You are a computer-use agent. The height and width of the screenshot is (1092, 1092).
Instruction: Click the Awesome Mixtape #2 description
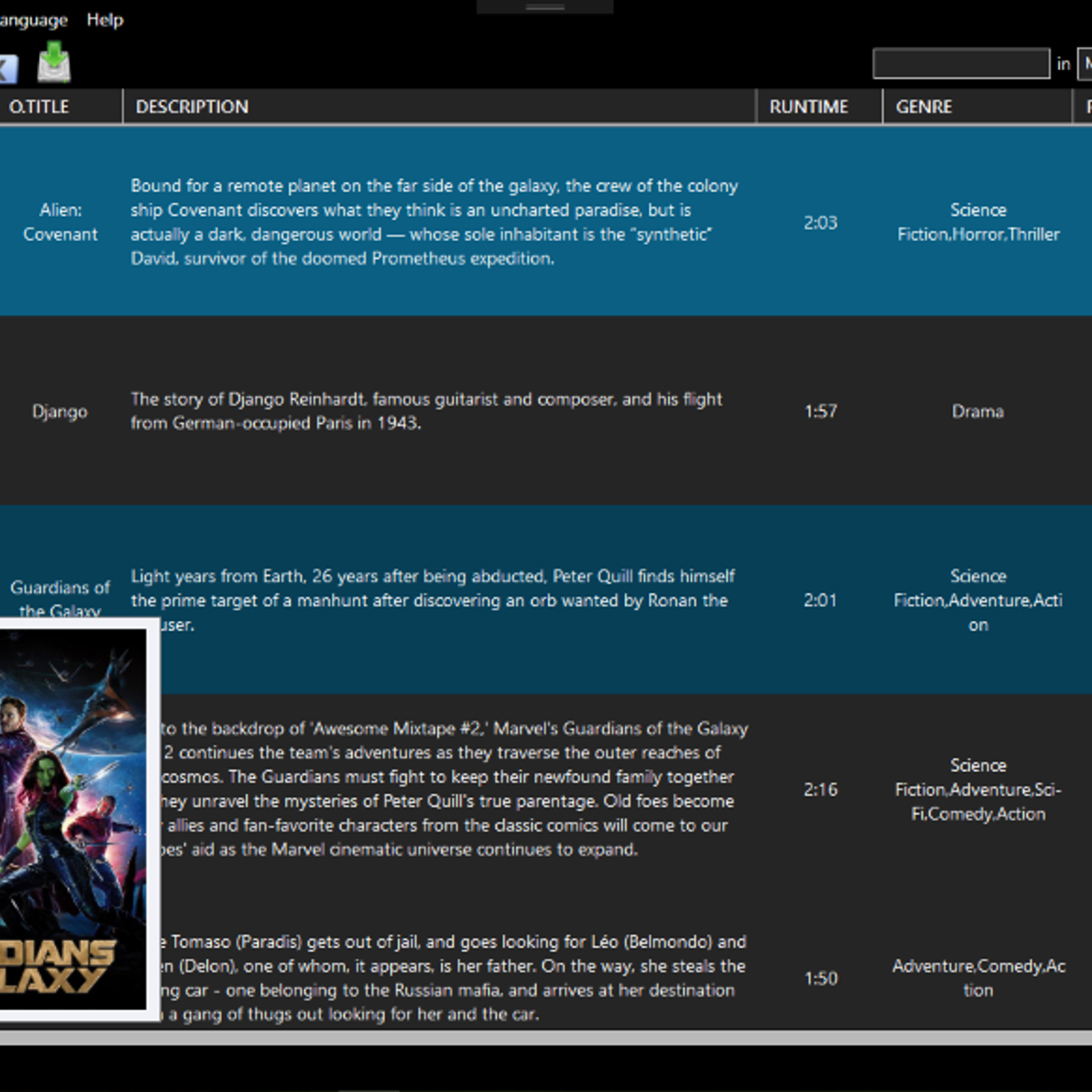tap(455, 789)
